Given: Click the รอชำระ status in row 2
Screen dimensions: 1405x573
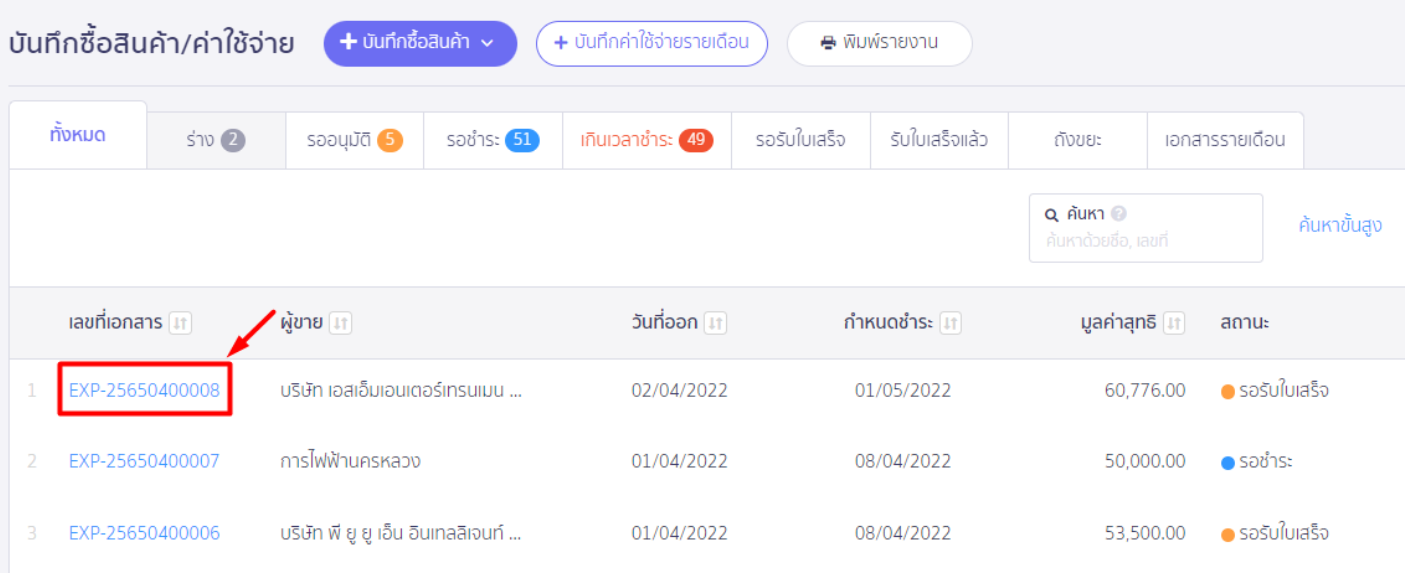Looking at the screenshot, I should tap(1257, 461).
